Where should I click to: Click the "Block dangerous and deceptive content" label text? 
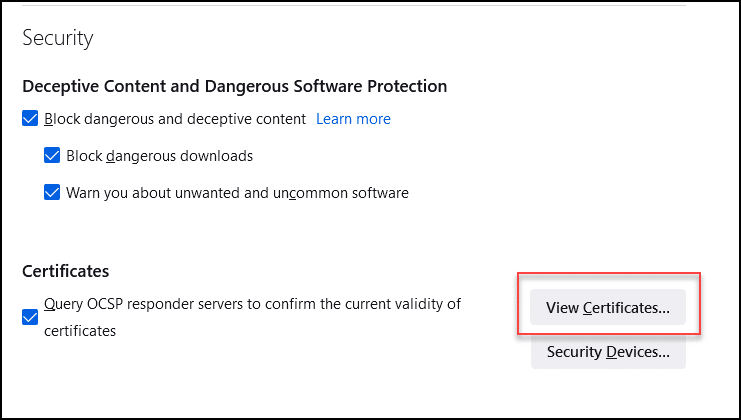175,119
